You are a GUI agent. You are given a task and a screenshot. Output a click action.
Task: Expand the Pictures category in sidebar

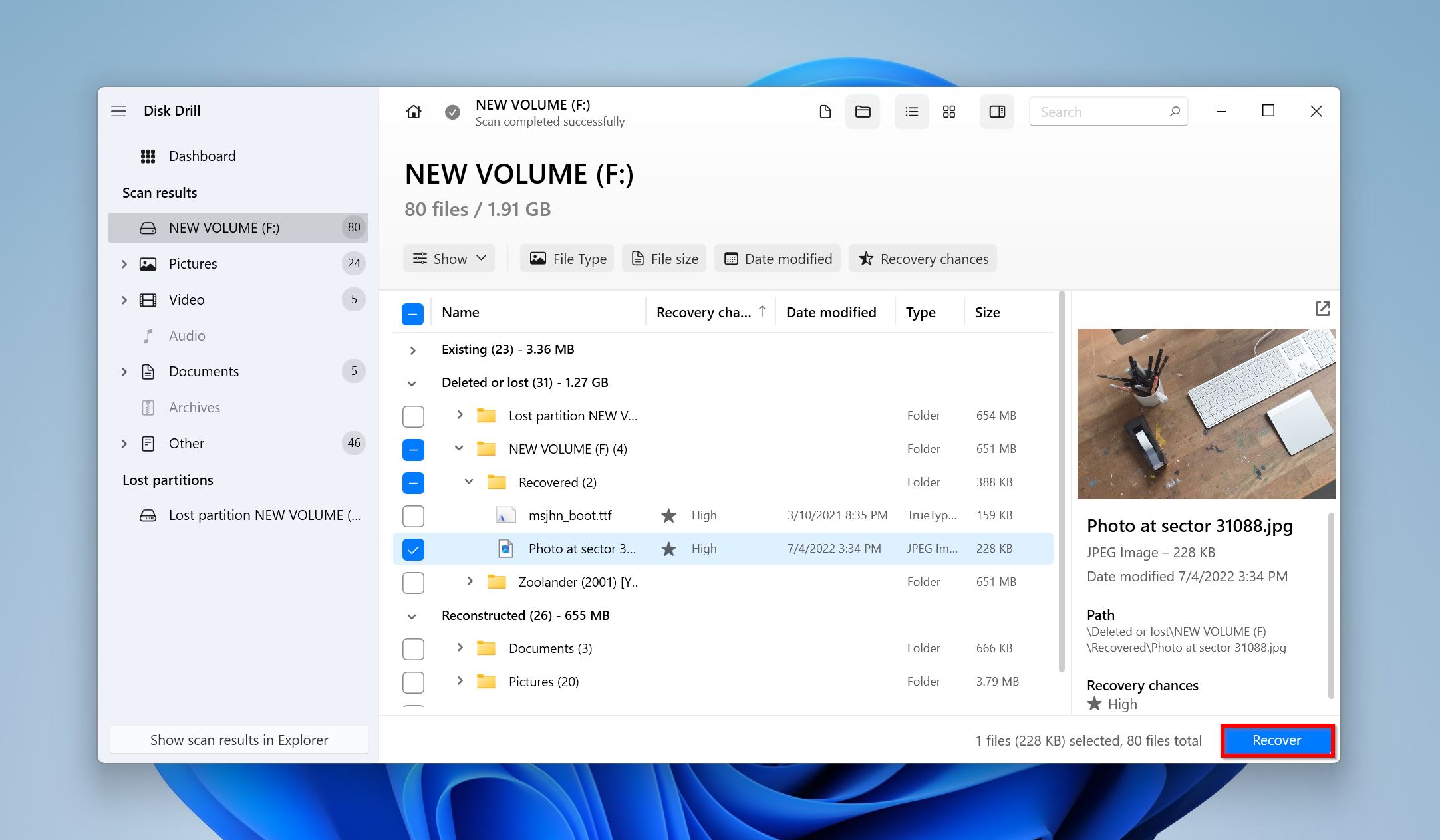[x=124, y=264]
